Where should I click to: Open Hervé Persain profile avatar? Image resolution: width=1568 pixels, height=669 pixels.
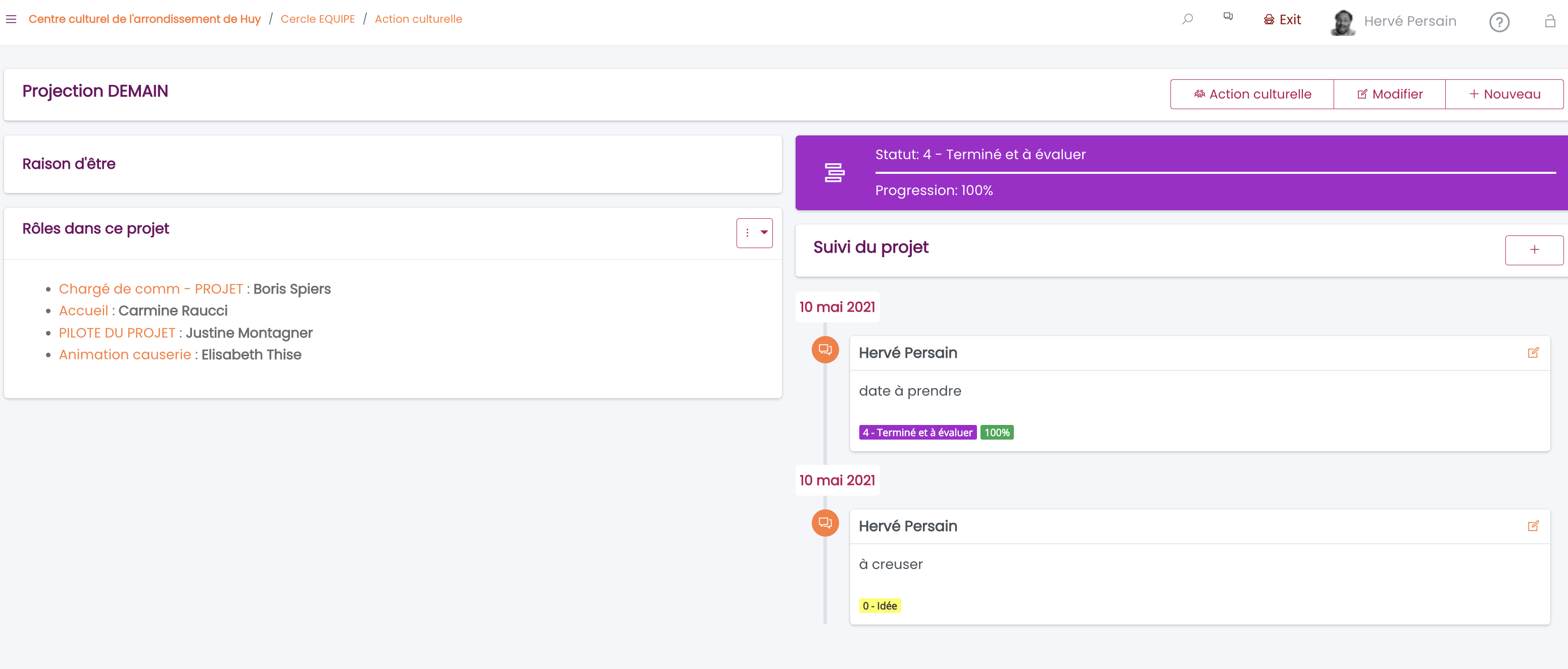click(x=1343, y=22)
